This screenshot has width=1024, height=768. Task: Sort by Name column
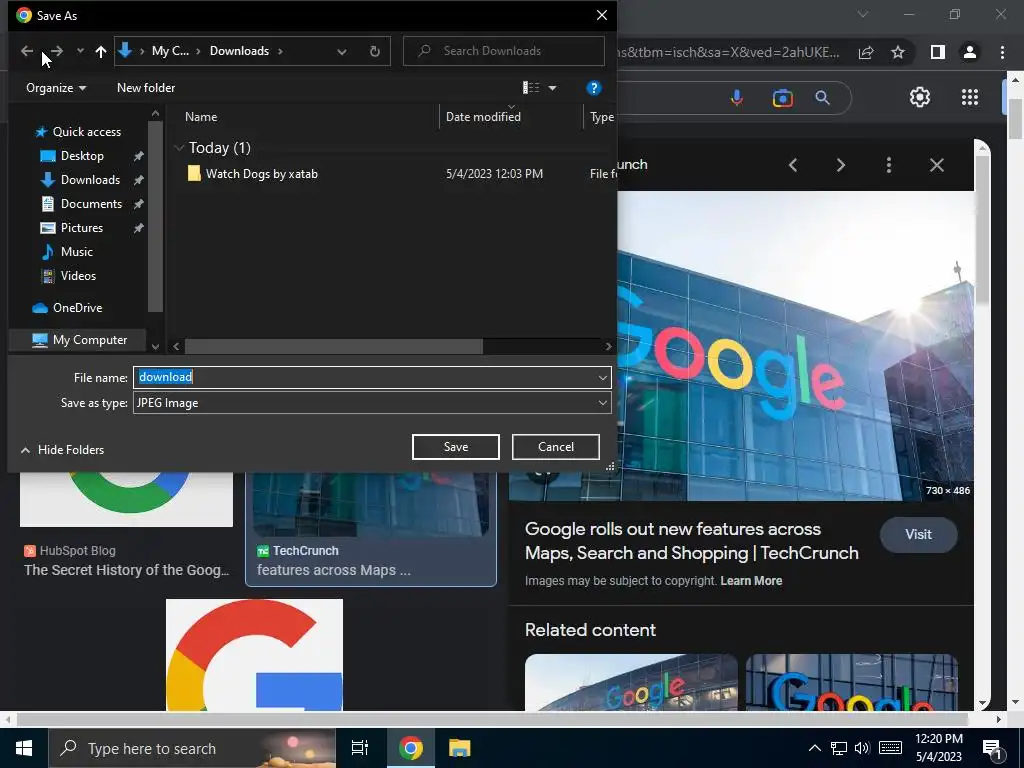click(x=201, y=117)
